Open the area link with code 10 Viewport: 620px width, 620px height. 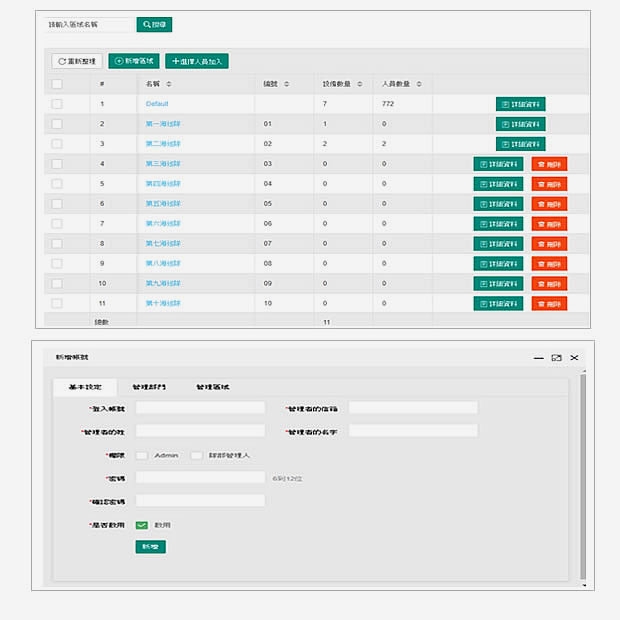(x=163, y=303)
